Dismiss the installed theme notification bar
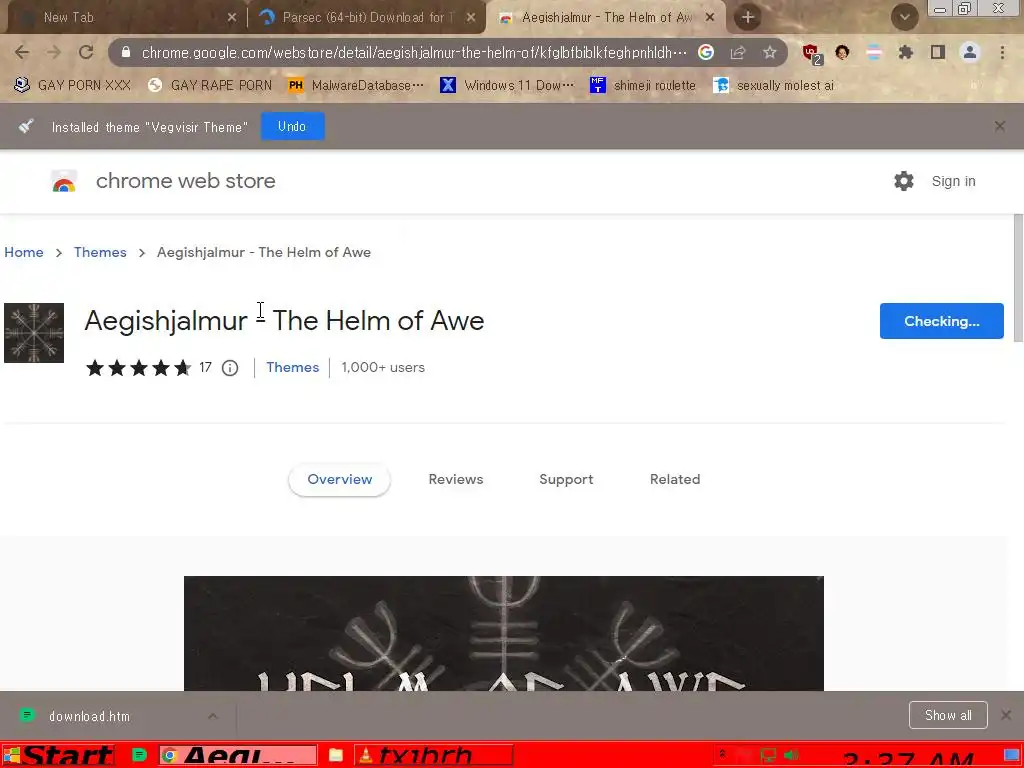 pyautogui.click(x=1000, y=126)
